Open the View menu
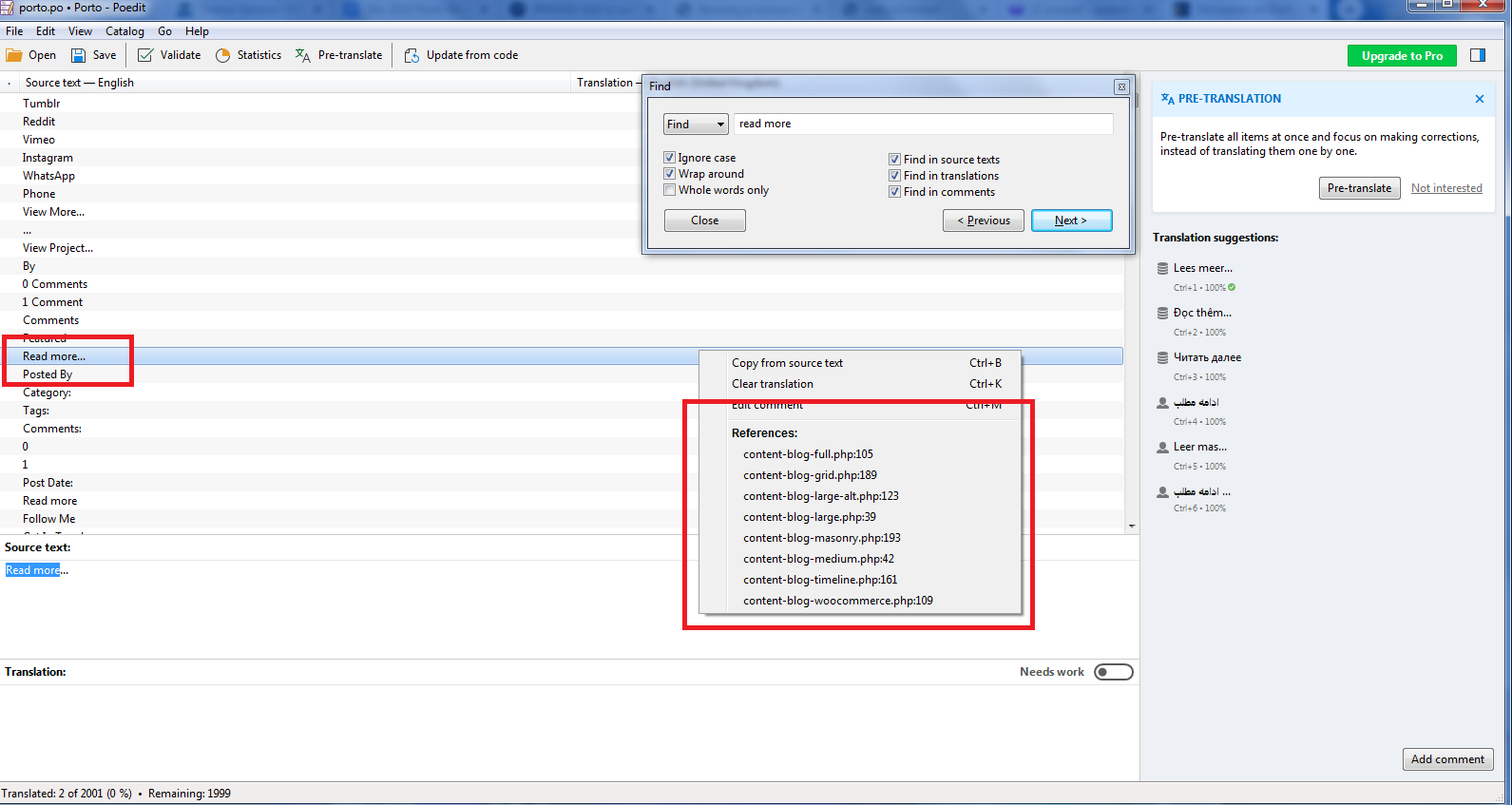Viewport: 1512px width, 805px height. point(80,31)
